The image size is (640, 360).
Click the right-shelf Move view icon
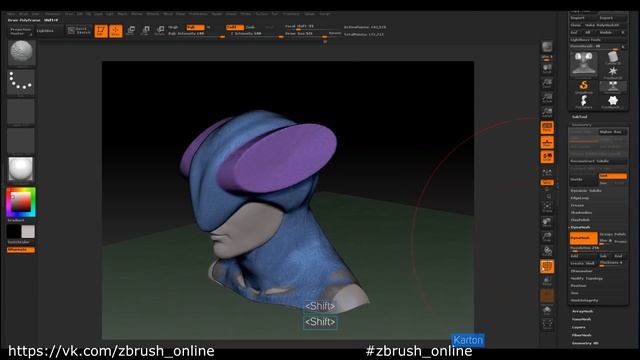pyautogui.click(x=547, y=222)
